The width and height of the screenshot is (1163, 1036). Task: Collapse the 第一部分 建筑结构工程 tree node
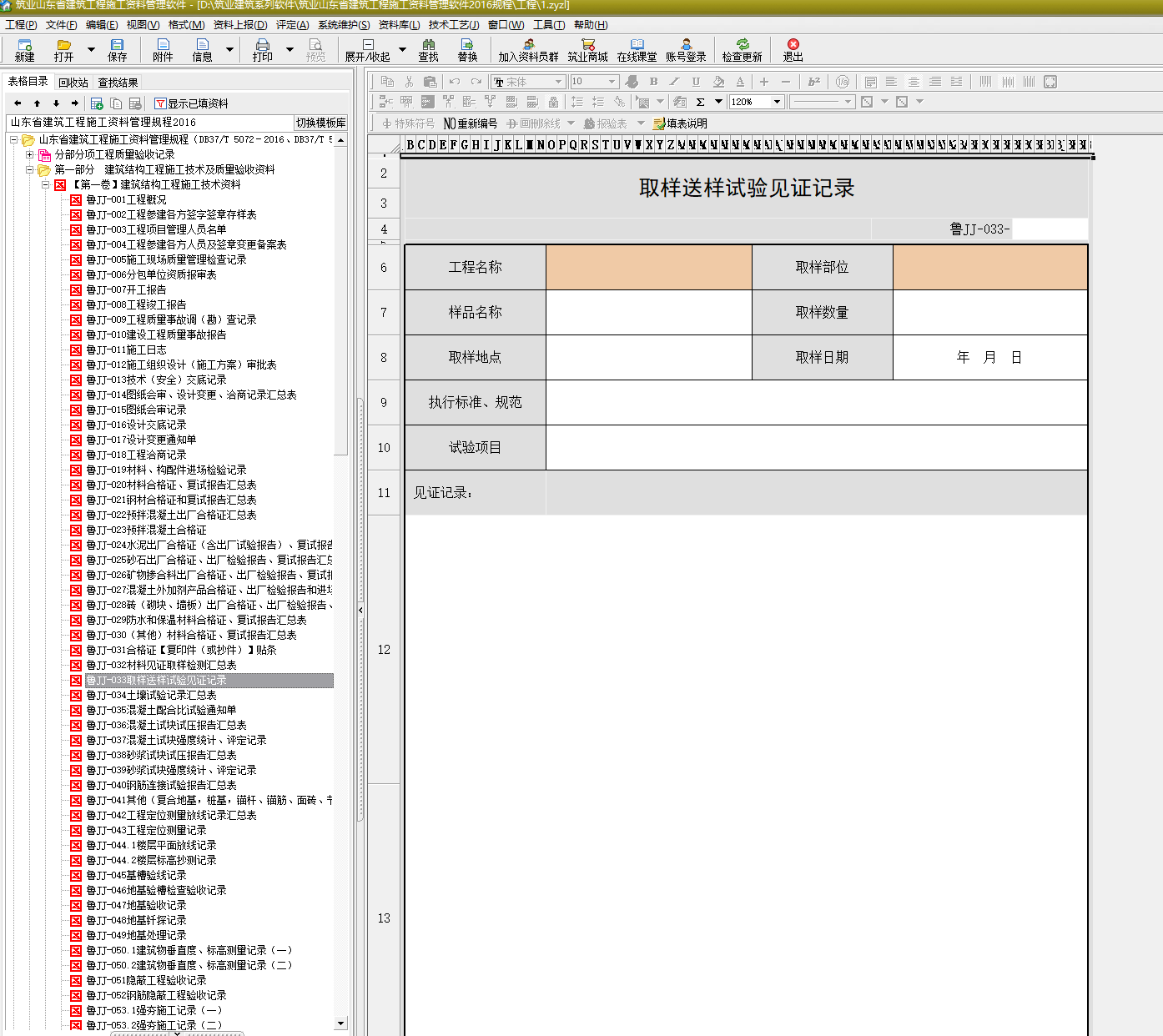(29, 169)
